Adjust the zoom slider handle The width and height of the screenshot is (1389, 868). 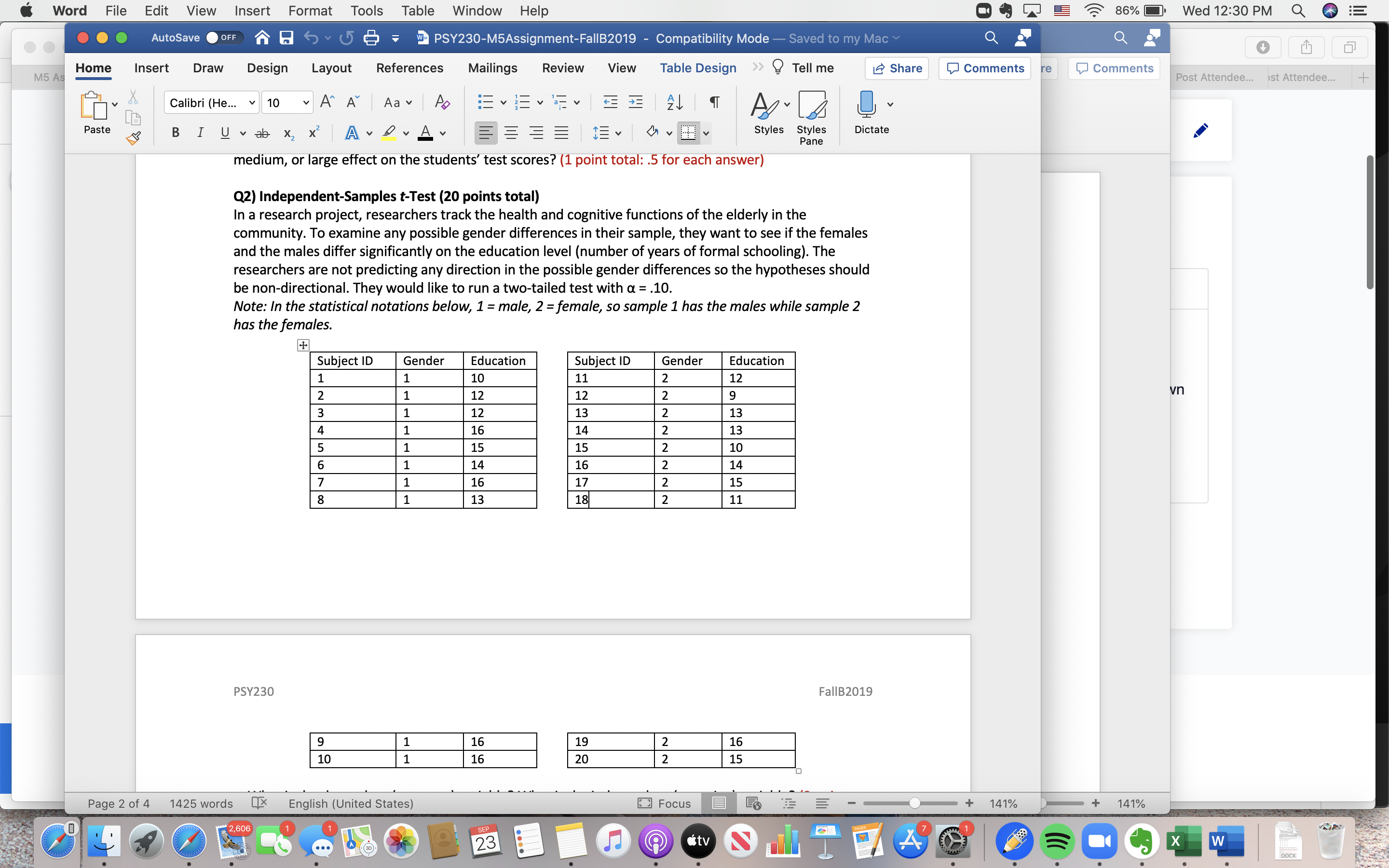pos(915,803)
